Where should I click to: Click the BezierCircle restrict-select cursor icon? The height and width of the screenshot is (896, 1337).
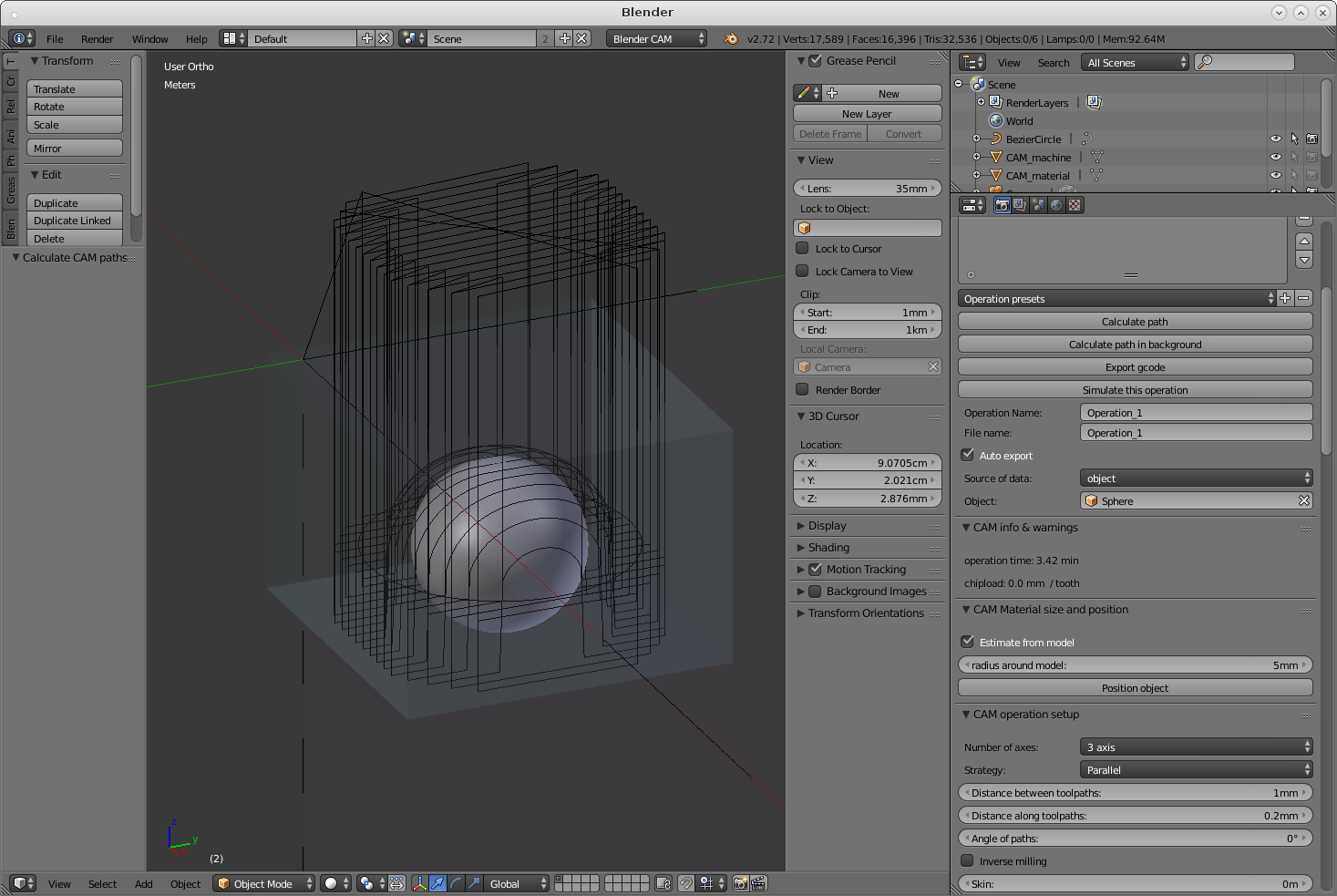(1294, 139)
